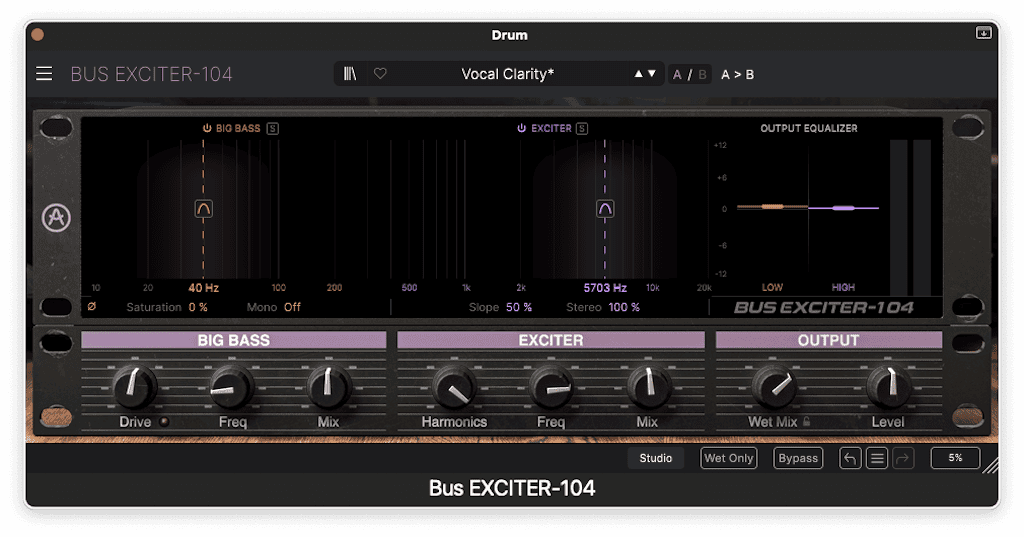Open the preset library browser icon
The width and height of the screenshot is (1024, 537).
350,74
